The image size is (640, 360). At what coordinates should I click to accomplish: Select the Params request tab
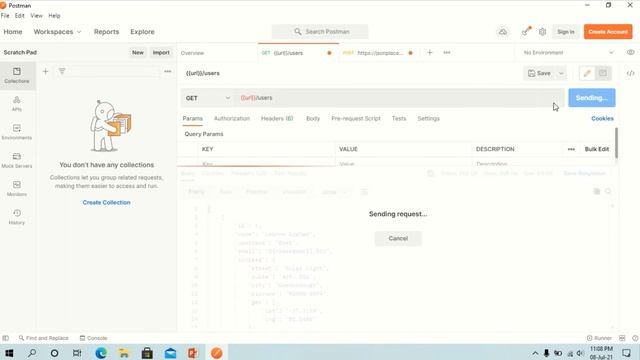click(193, 118)
